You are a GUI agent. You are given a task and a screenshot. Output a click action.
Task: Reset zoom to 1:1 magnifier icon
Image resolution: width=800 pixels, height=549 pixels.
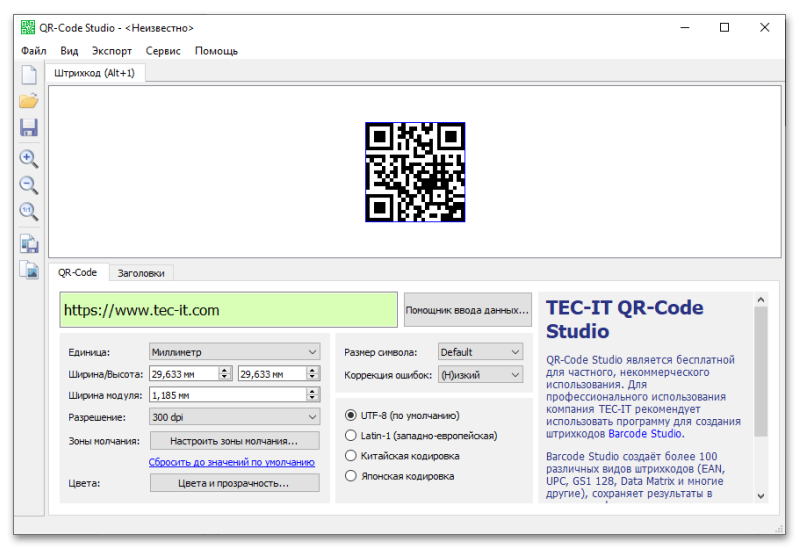[x=29, y=211]
